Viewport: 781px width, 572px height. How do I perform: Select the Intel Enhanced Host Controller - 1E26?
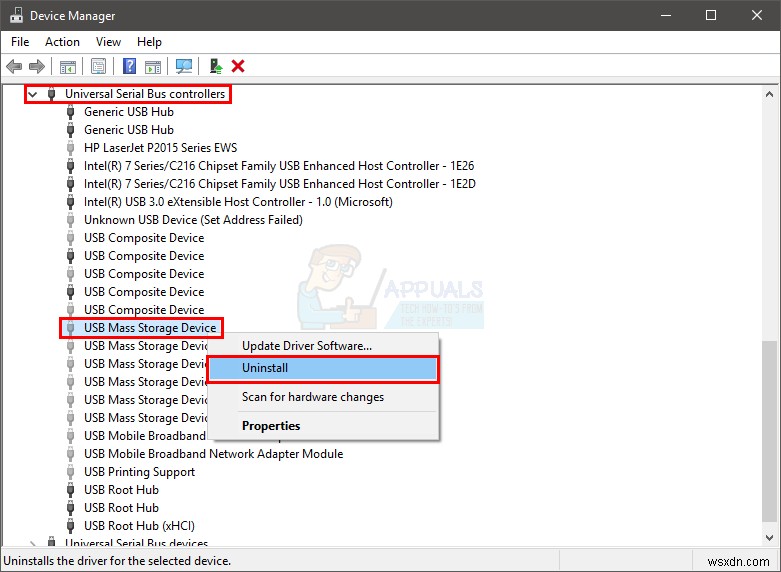click(x=279, y=166)
